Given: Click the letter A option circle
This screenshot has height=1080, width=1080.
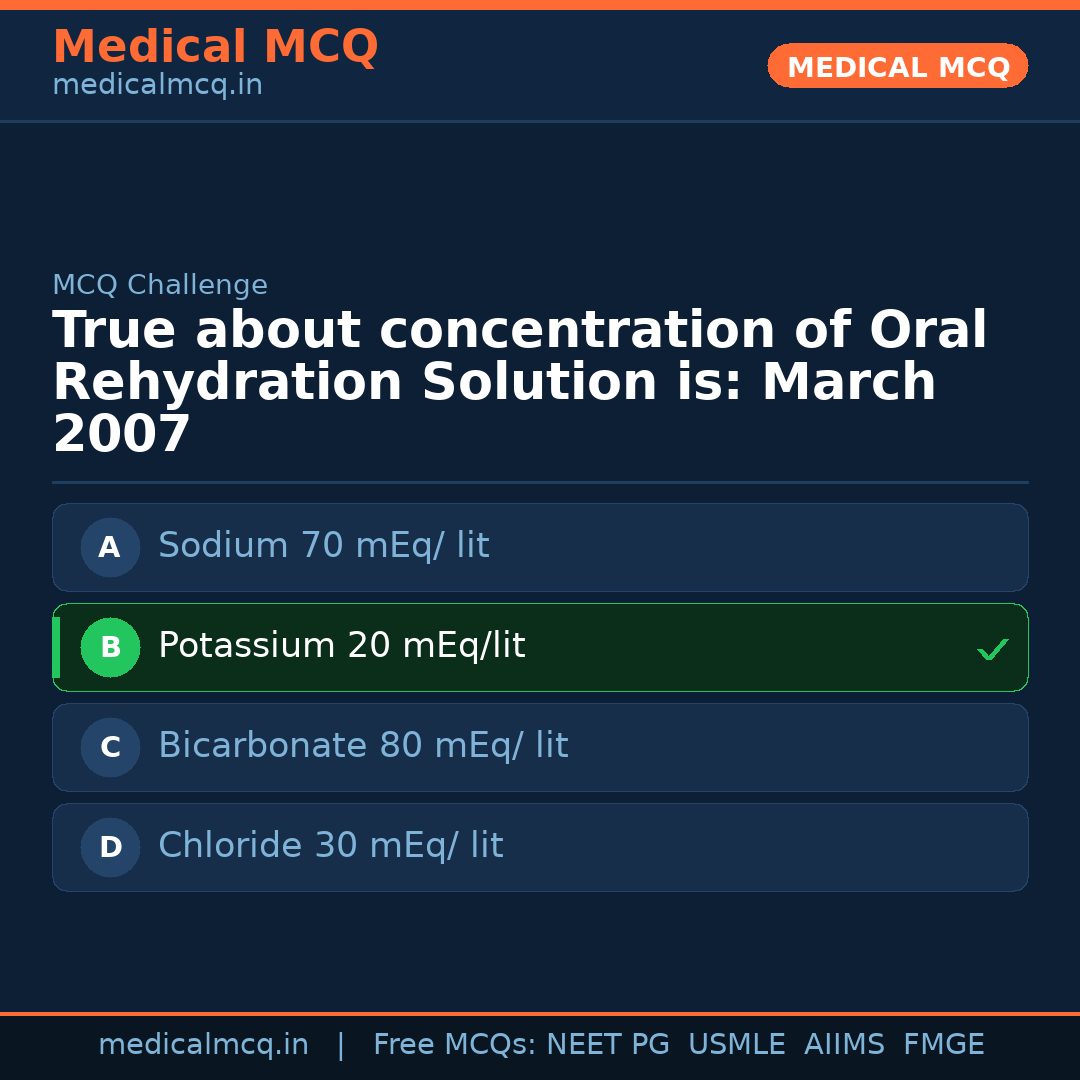Looking at the screenshot, I should coord(110,547).
